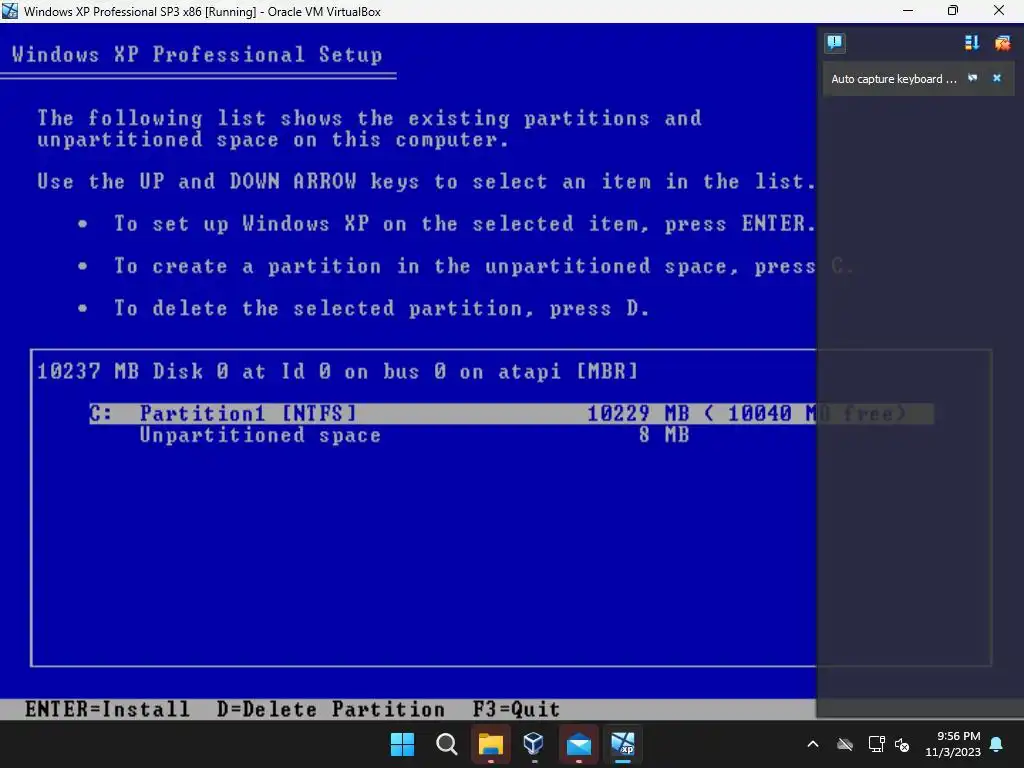Screen dimensions: 1024x768
Task: Open File Explorer from the taskbar
Action: click(x=490, y=744)
